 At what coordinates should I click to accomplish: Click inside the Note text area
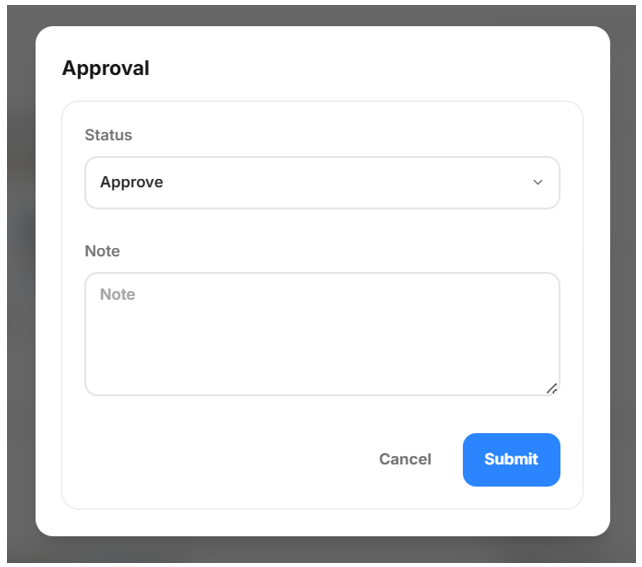(322, 334)
